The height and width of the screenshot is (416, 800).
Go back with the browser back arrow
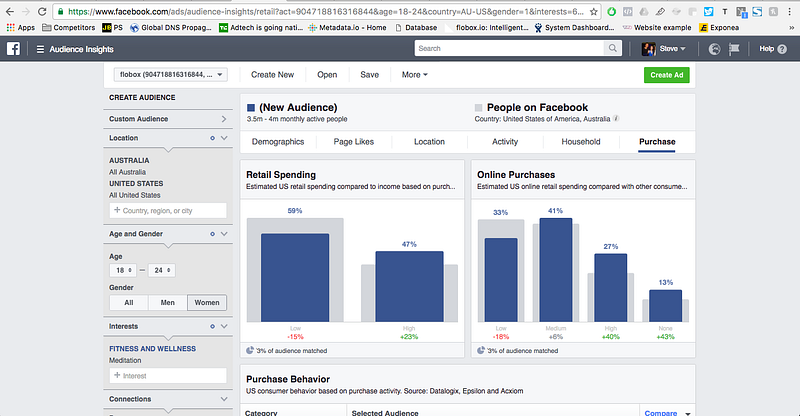pos(10,11)
